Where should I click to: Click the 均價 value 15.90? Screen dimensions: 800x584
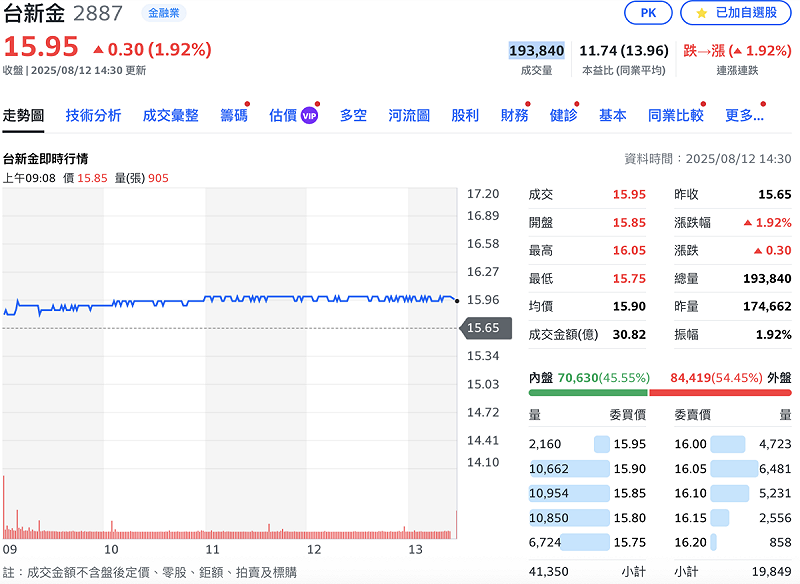pyautogui.click(x=629, y=307)
